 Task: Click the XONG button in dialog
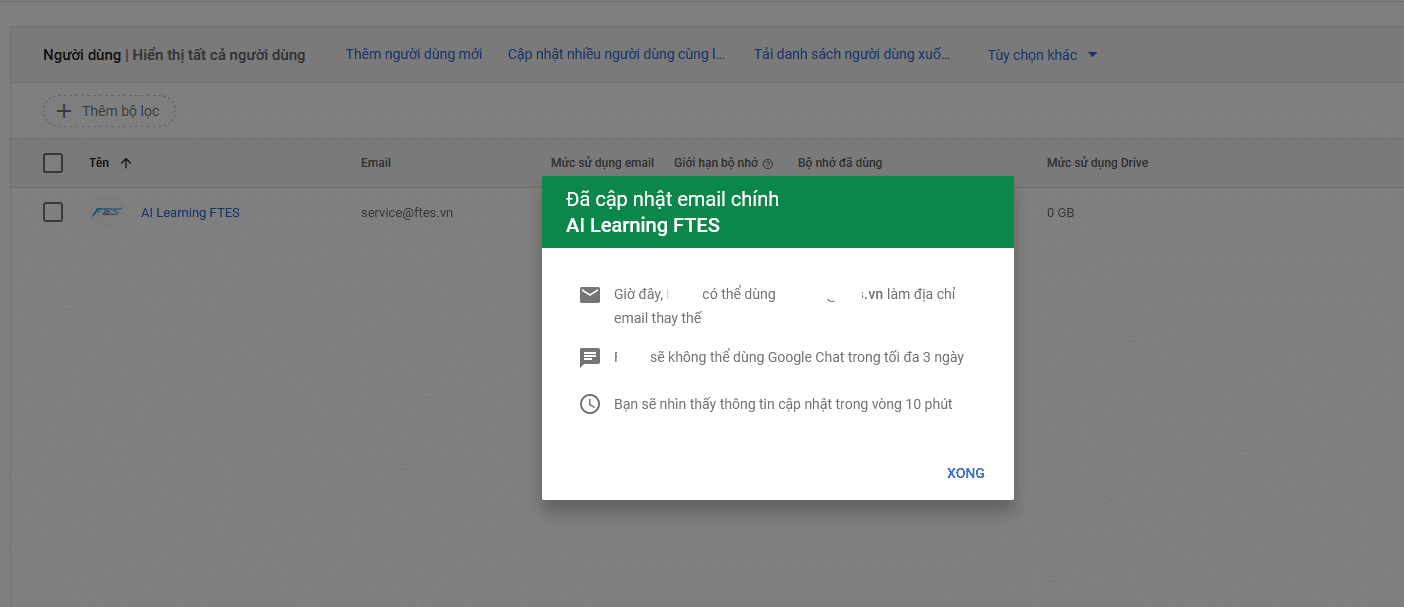(x=965, y=473)
